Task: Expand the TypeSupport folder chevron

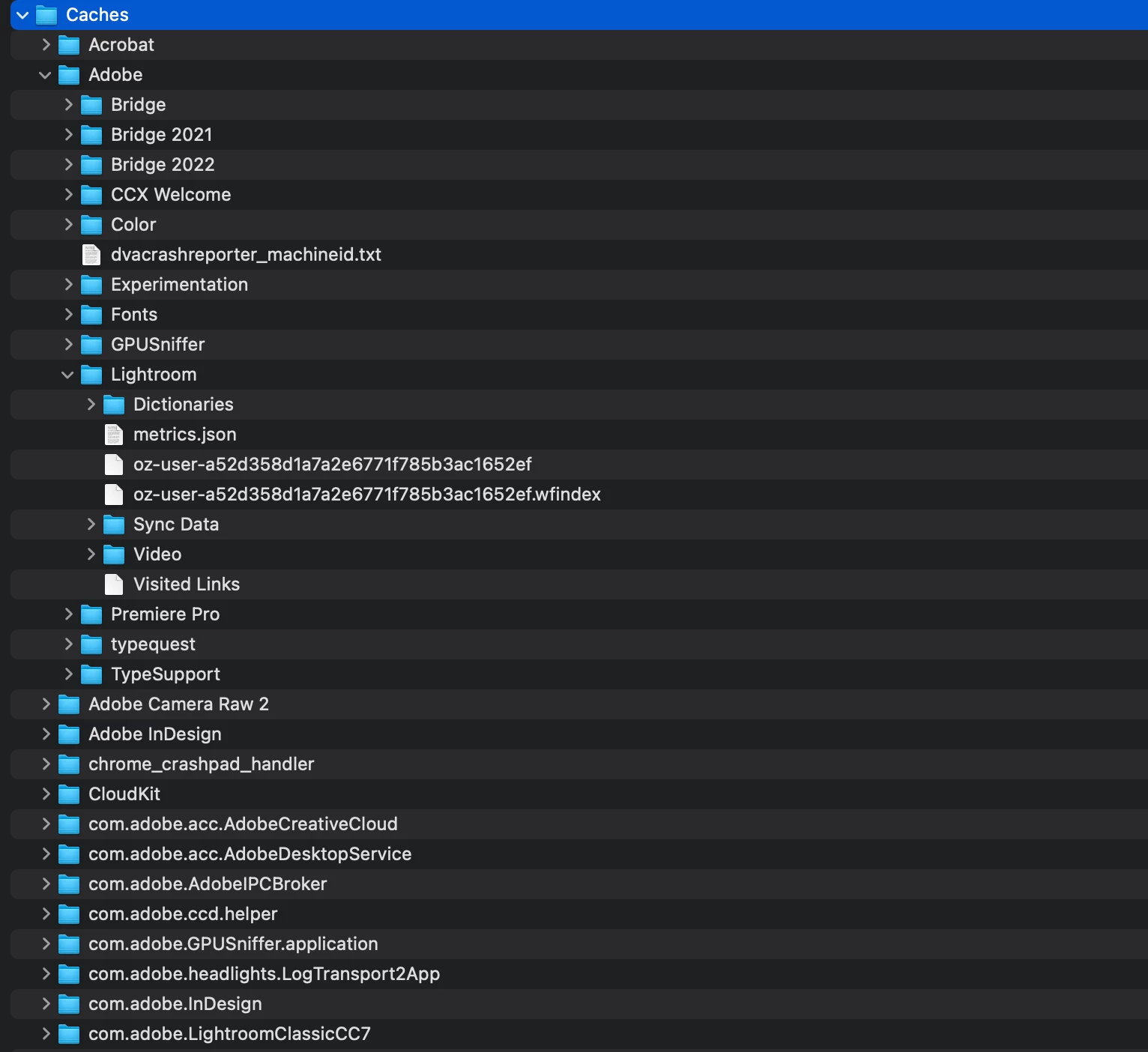Action: click(68, 674)
